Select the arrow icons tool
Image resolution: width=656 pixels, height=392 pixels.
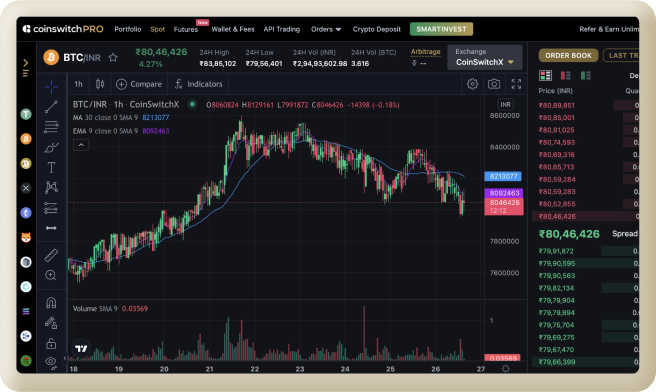[51, 228]
